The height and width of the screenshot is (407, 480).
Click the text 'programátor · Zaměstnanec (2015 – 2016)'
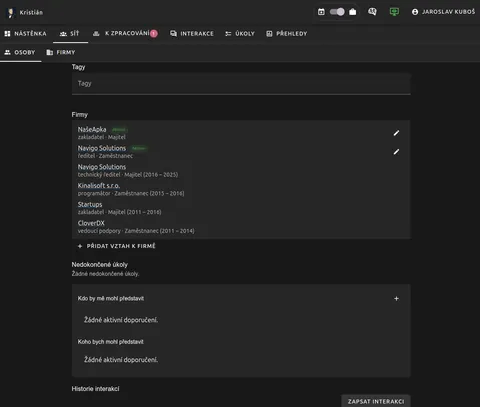pyautogui.click(x=131, y=193)
